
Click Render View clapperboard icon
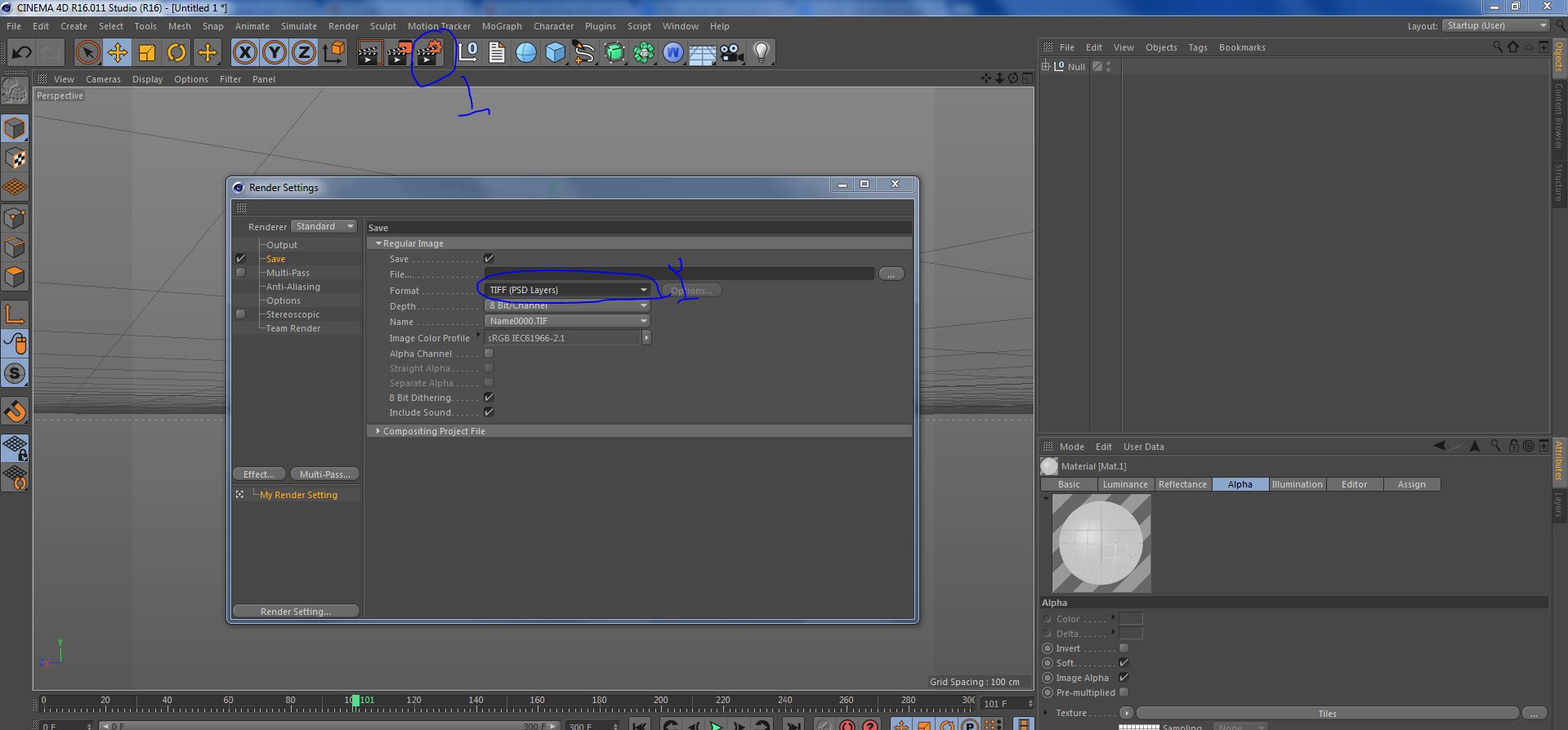369,52
